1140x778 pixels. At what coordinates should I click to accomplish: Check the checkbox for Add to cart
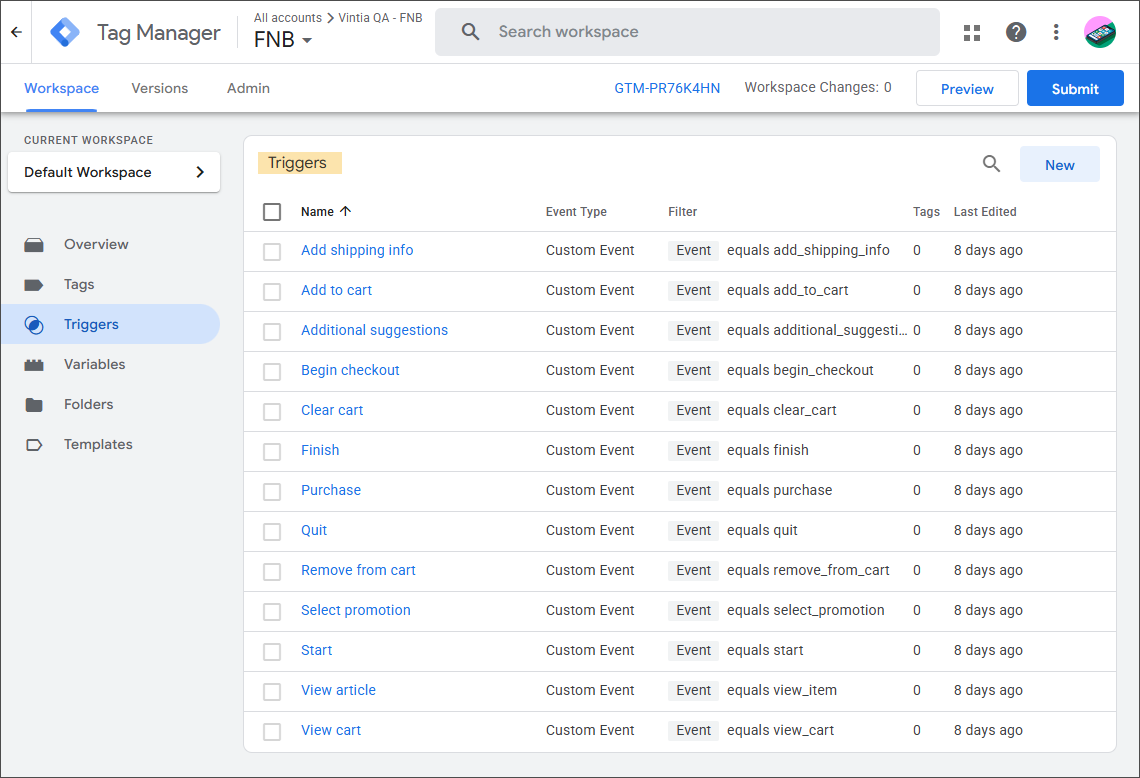(x=271, y=290)
